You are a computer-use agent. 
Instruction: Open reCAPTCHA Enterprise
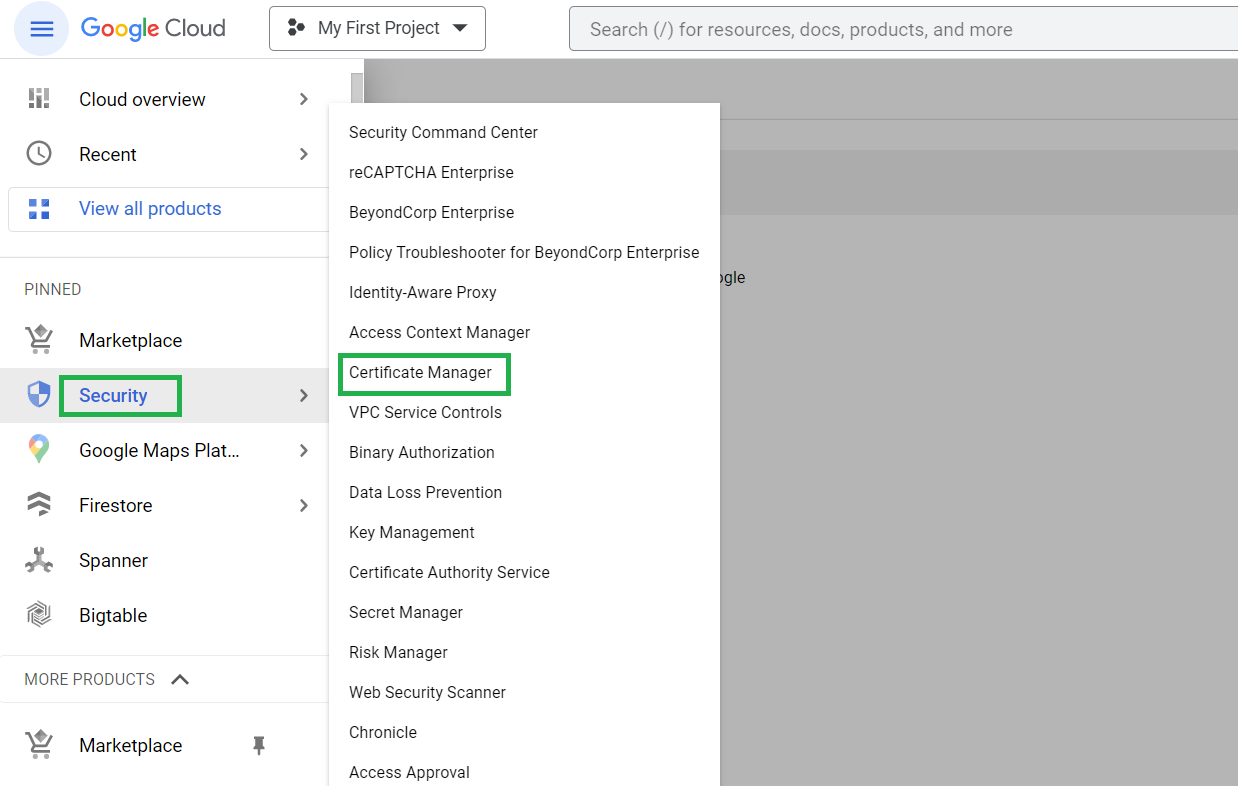pyautogui.click(x=431, y=172)
